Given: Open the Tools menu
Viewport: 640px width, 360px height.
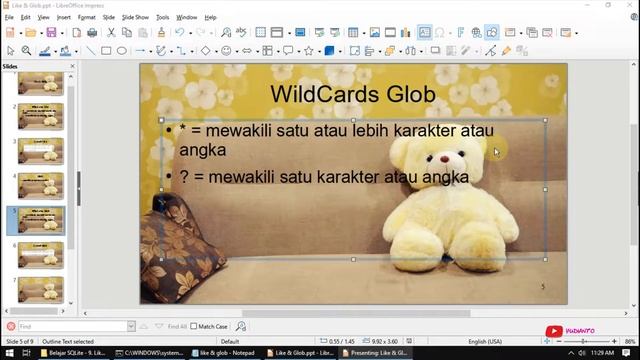Looking at the screenshot, I should [162, 18].
